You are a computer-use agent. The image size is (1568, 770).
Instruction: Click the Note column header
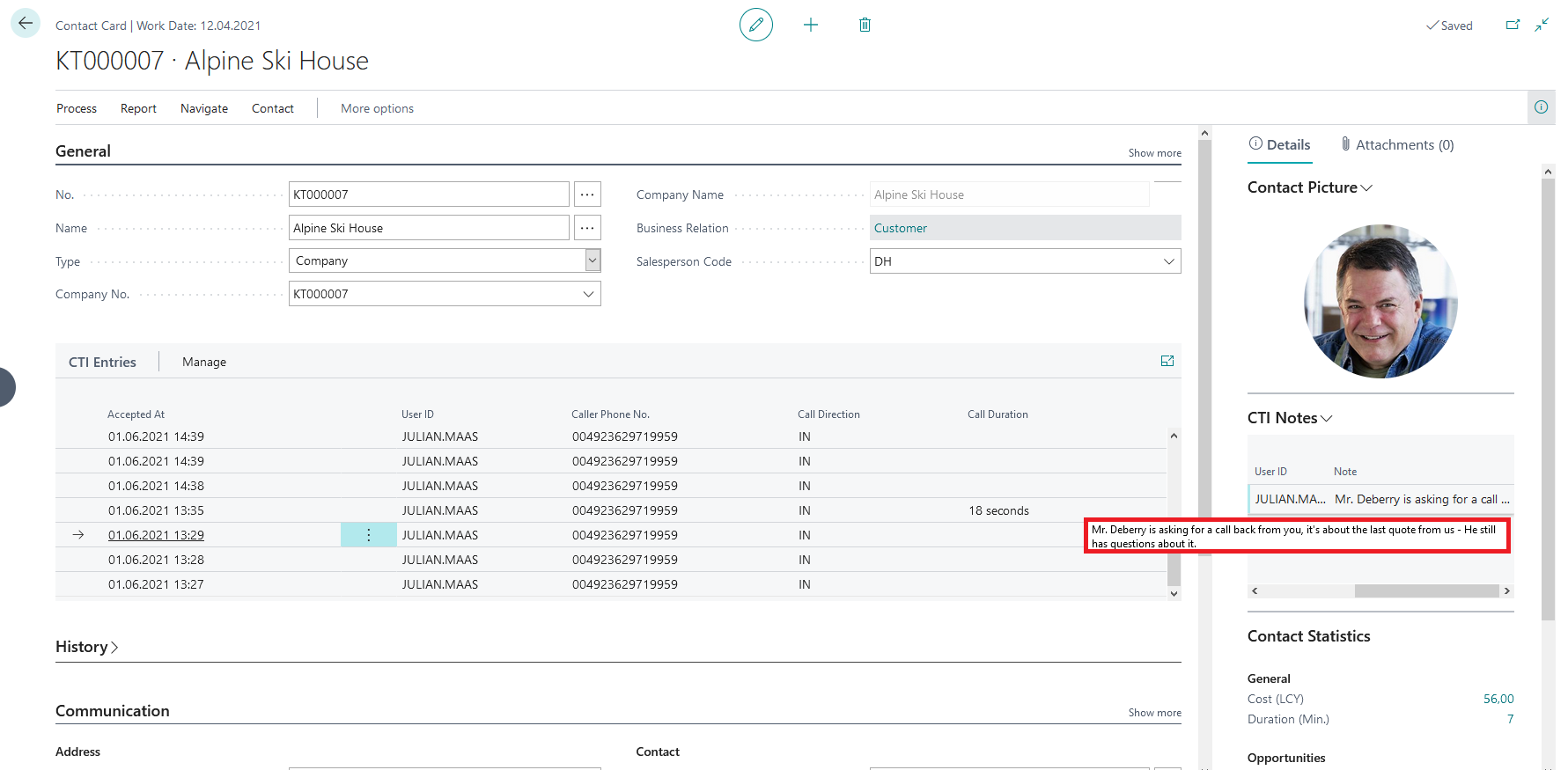[1344, 472]
